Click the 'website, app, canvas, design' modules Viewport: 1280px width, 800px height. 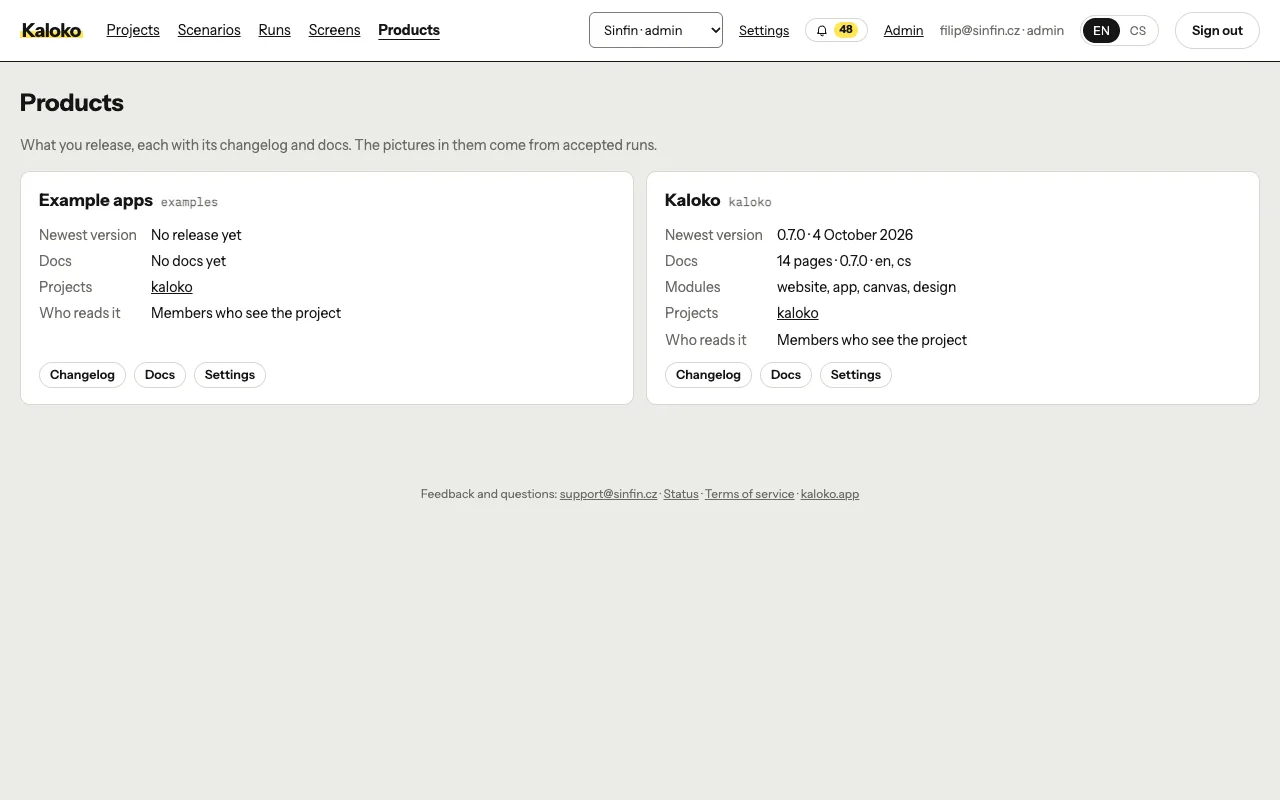866,287
